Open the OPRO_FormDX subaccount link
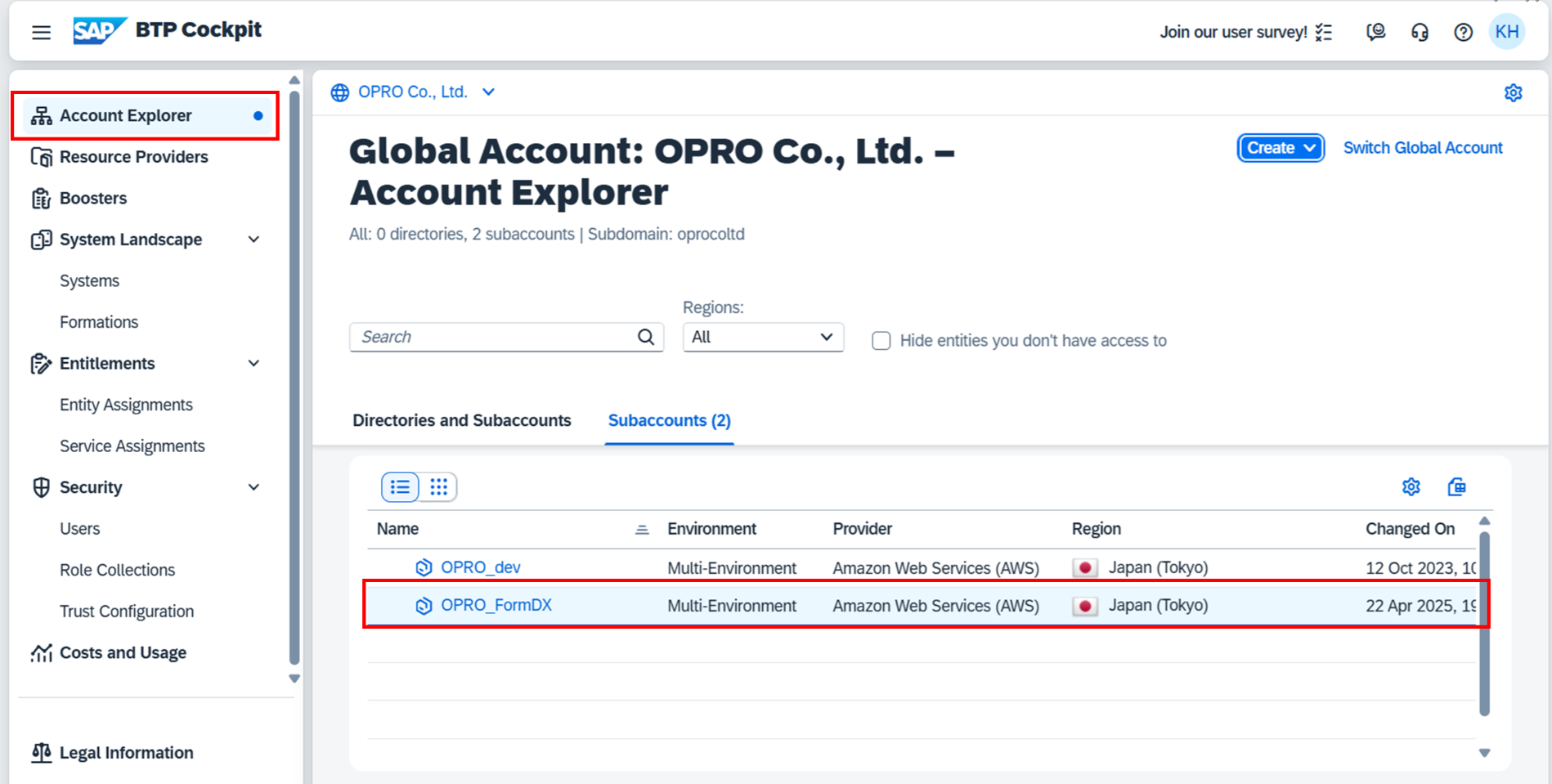 496,605
